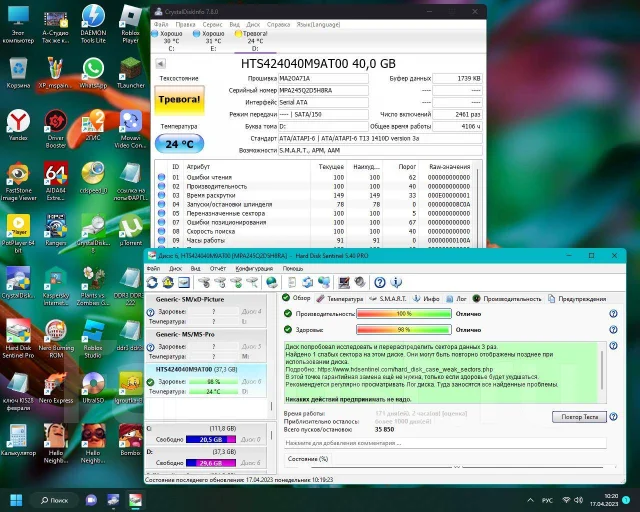Switch to the S.M.A.R.T. tab
640x512 pixels.
(387, 298)
